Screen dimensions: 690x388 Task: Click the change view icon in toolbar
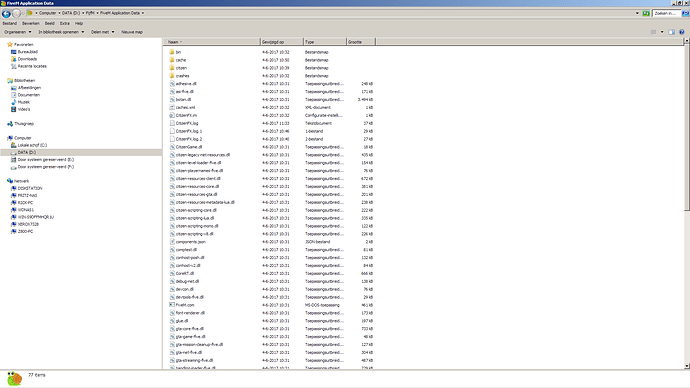click(653, 32)
